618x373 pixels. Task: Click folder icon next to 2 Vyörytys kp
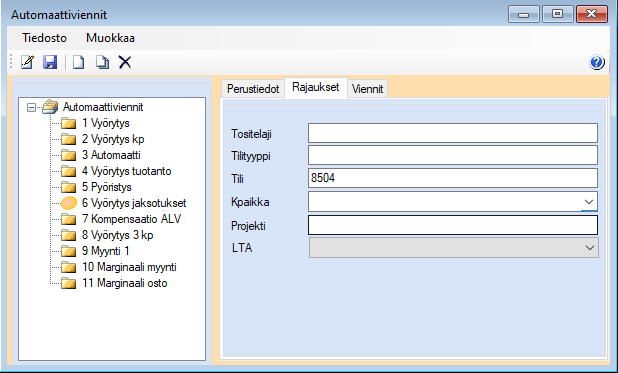click(x=69, y=139)
